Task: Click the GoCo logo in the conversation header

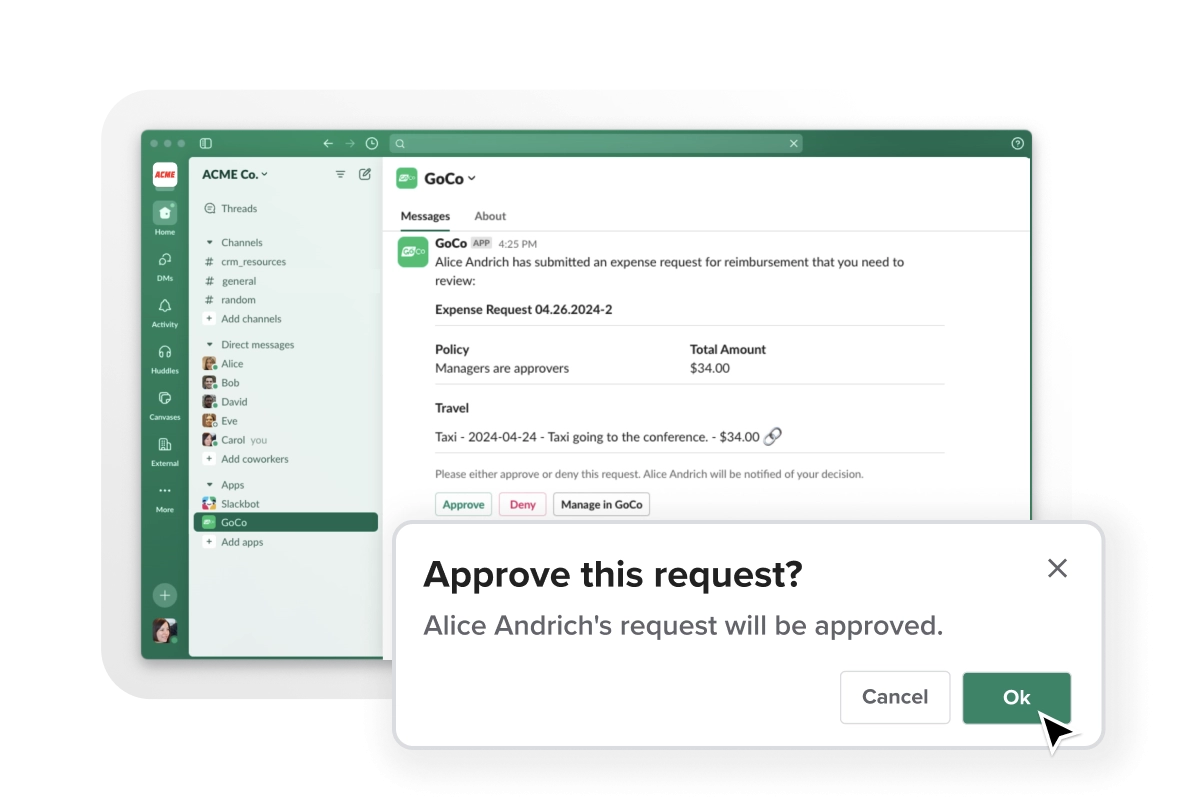Action: point(406,178)
